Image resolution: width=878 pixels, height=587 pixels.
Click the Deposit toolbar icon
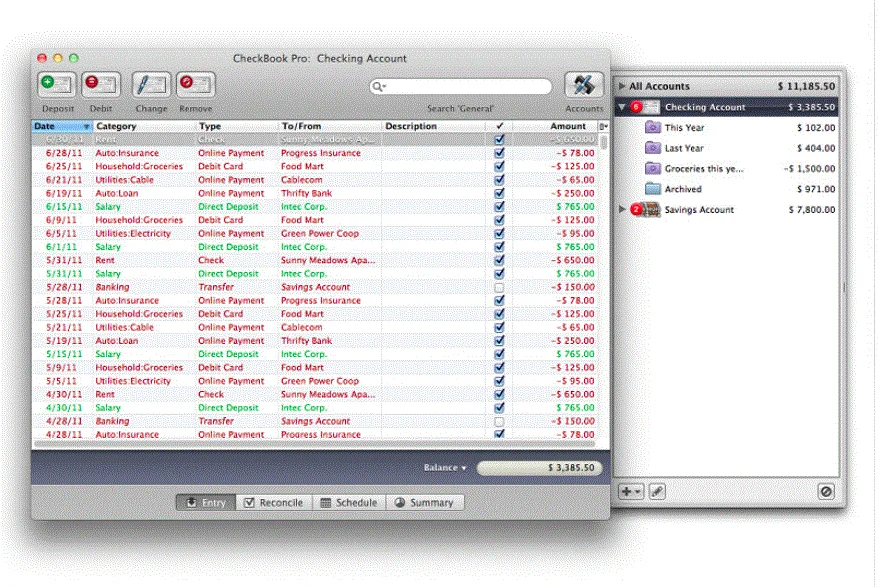[x=57, y=85]
